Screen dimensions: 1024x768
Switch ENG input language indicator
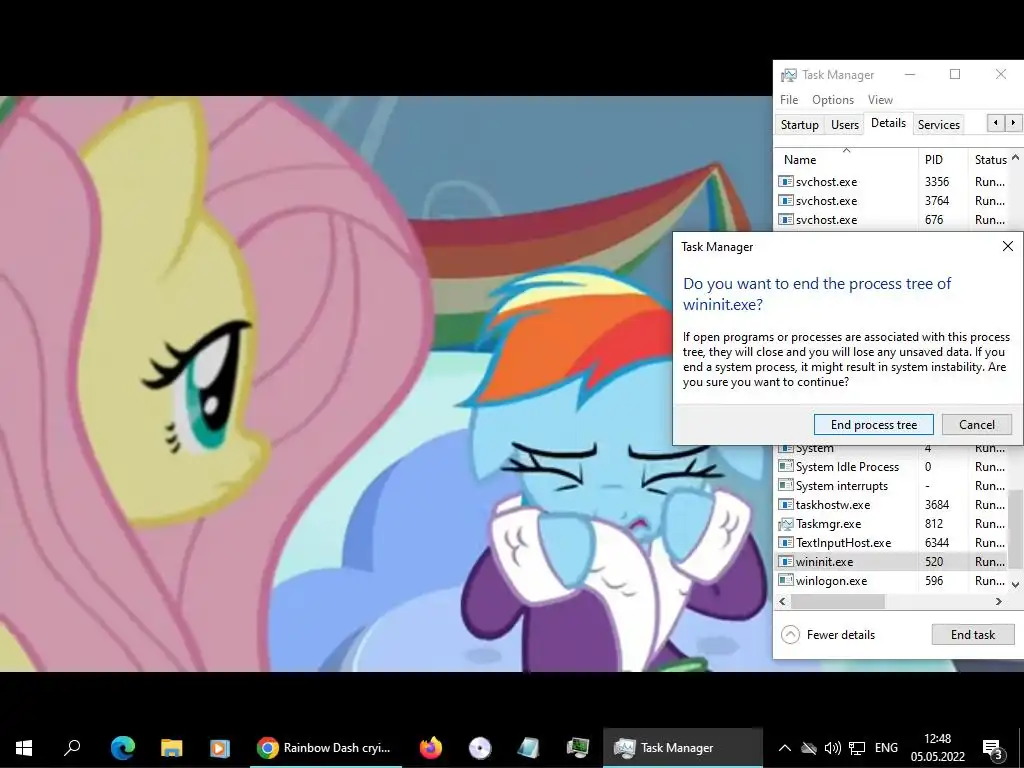coord(886,748)
